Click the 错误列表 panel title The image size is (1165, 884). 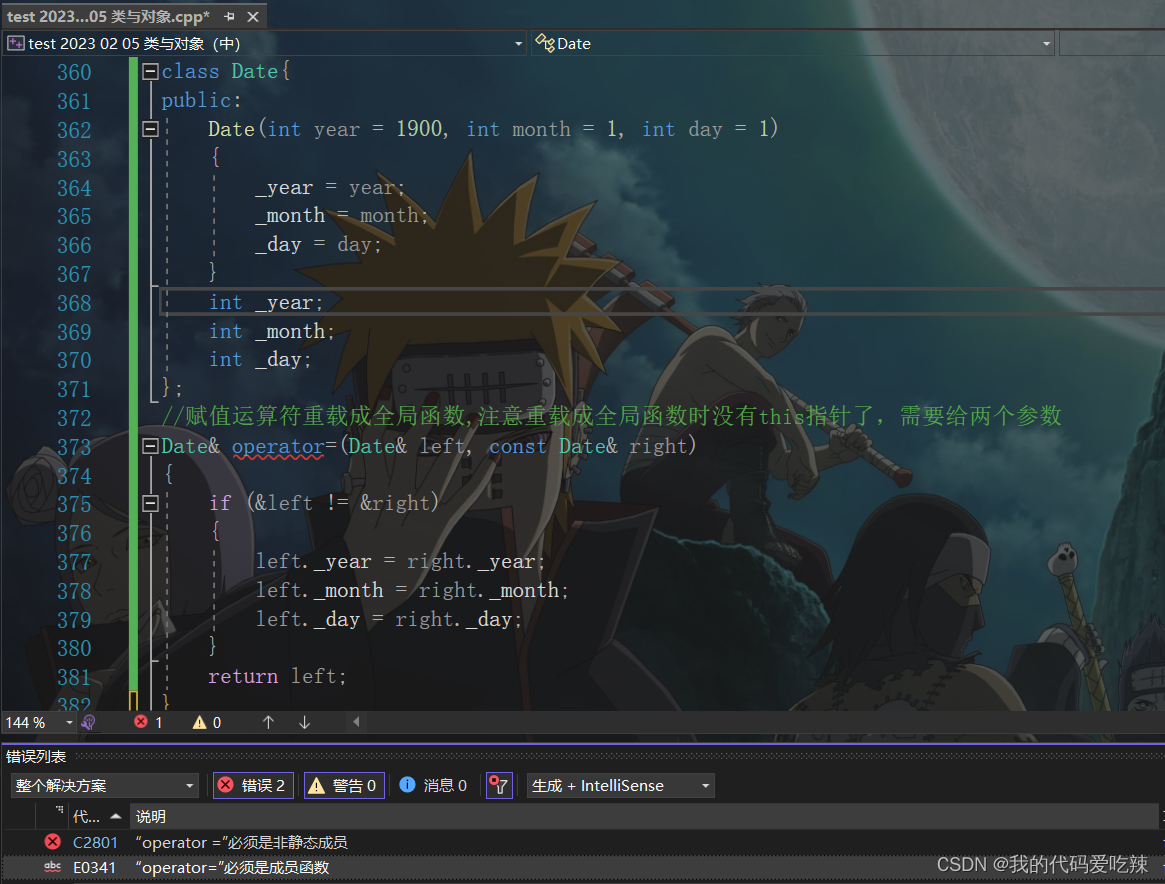[36, 756]
